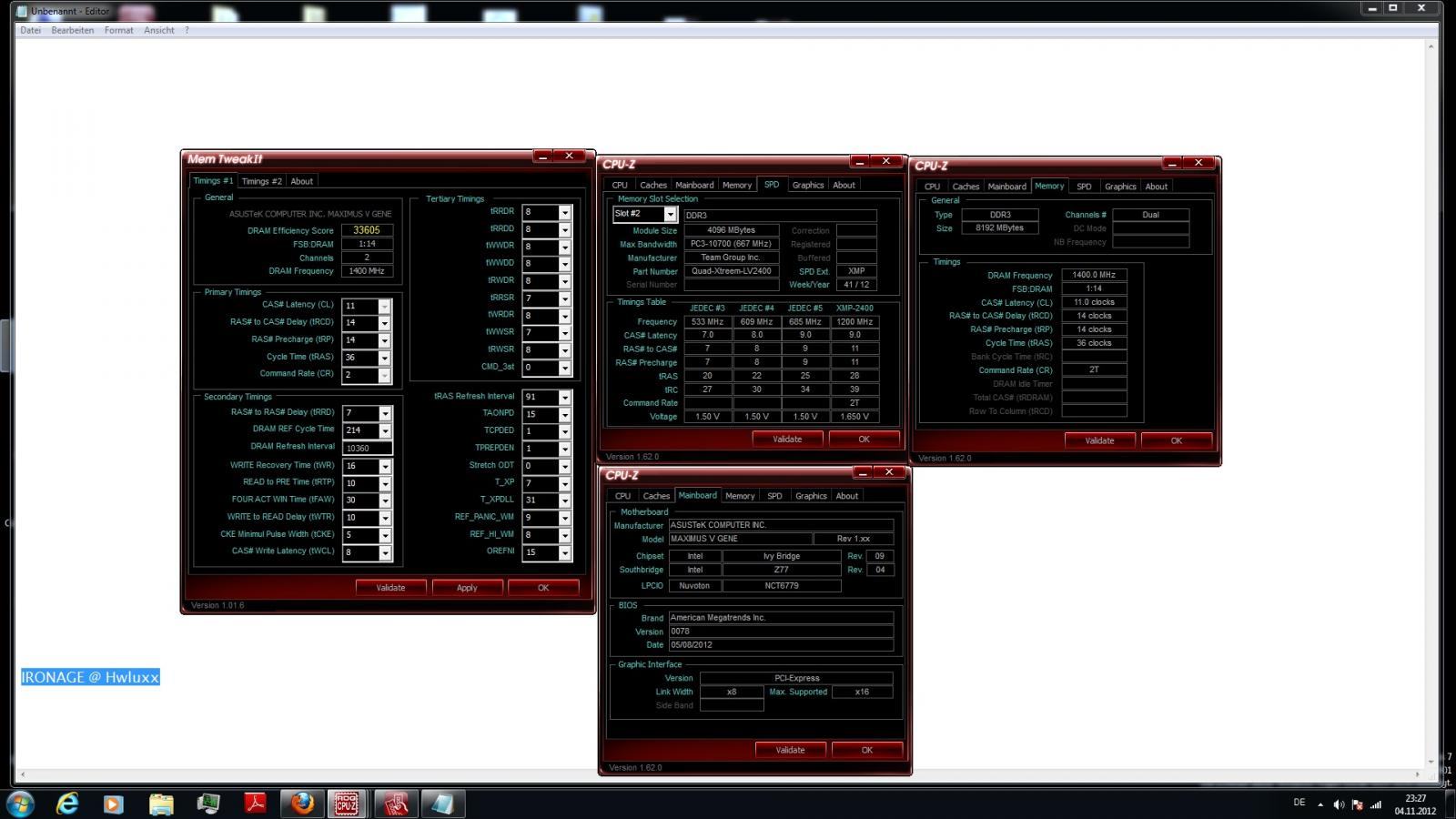Select the highlighted IRONAGE @ Hwluxx text
Viewport: 1456px width, 819px height.
pyautogui.click(x=90, y=677)
